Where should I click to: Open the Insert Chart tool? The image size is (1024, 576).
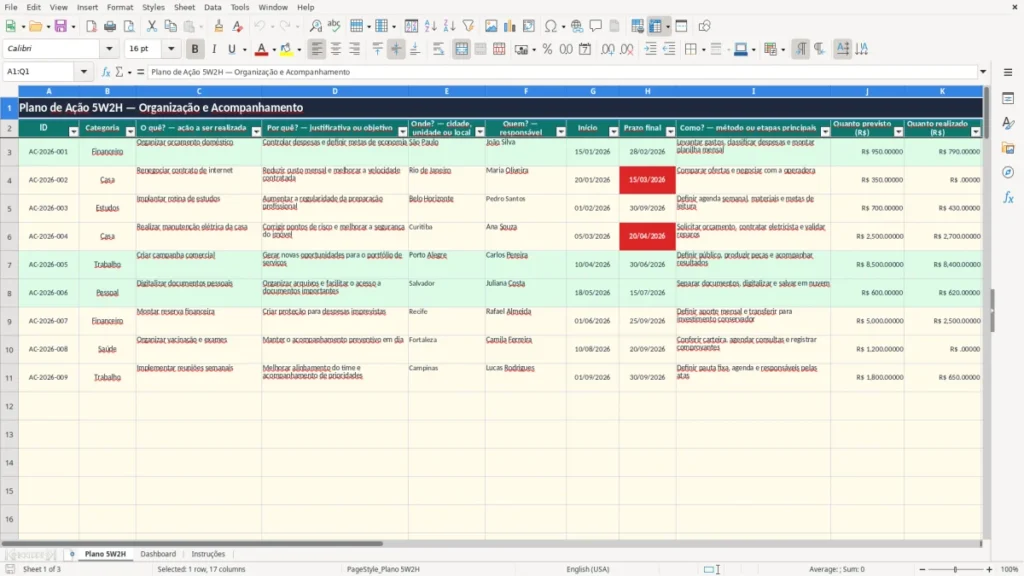tap(509, 26)
